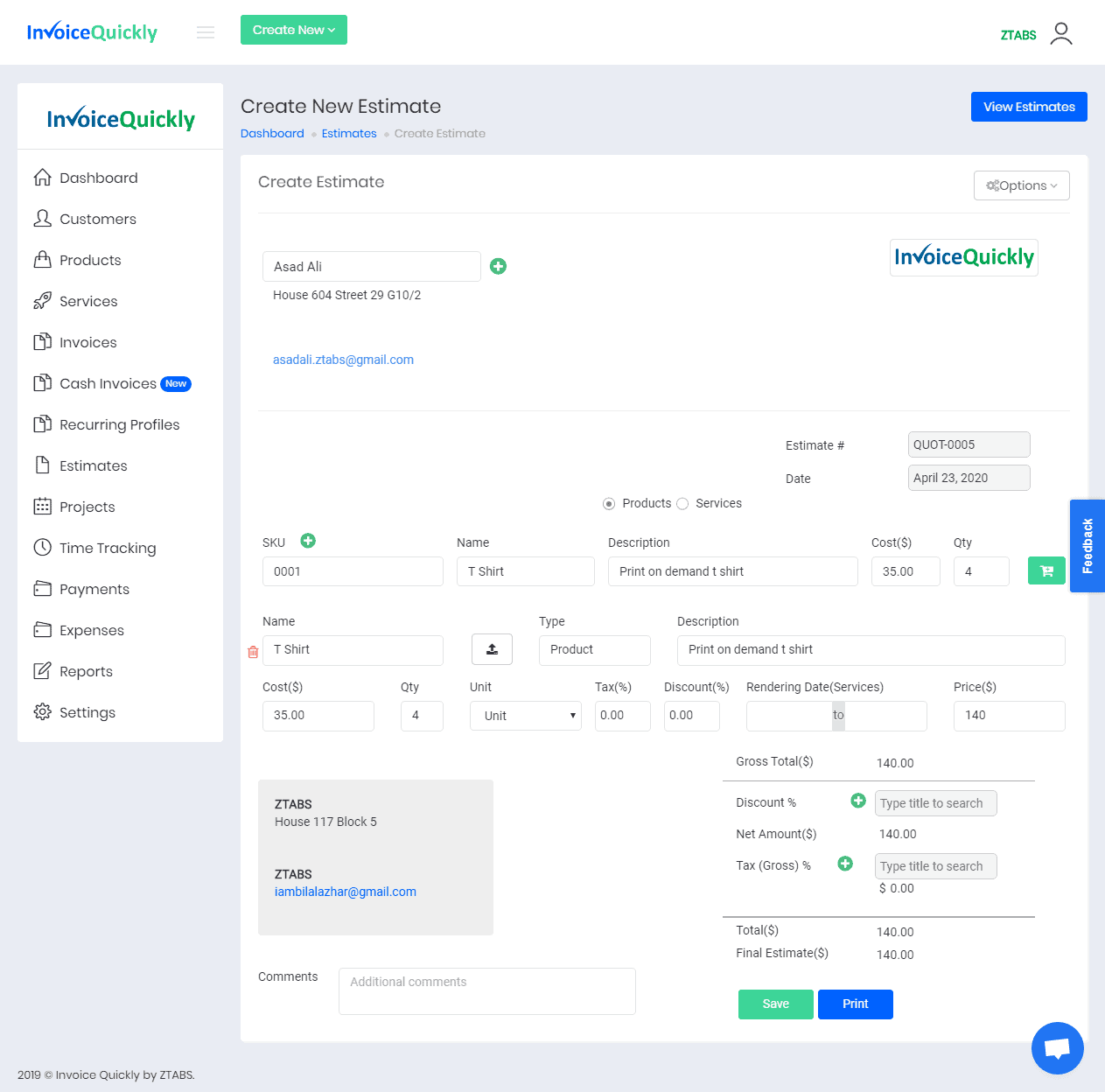Add gross tax using green plus icon
The image size is (1105, 1092).
pyautogui.click(x=845, y=864)
